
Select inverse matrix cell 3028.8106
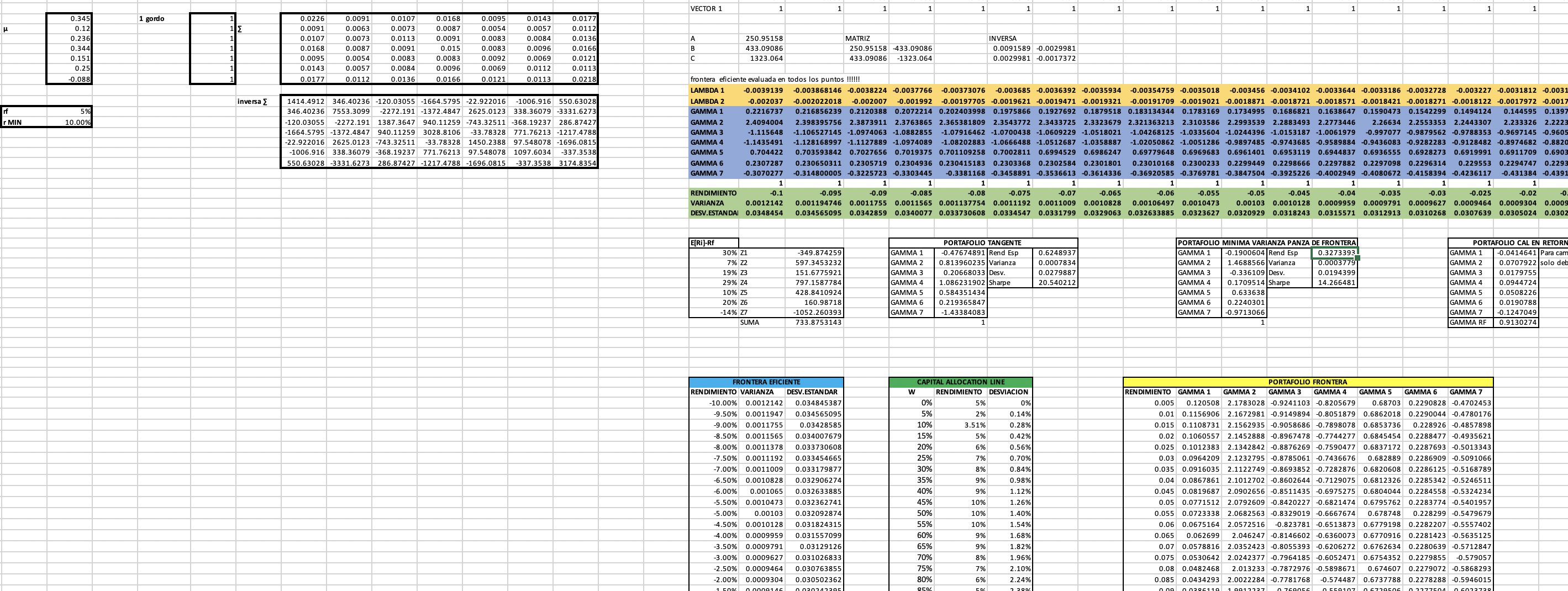tap(439, 131)
